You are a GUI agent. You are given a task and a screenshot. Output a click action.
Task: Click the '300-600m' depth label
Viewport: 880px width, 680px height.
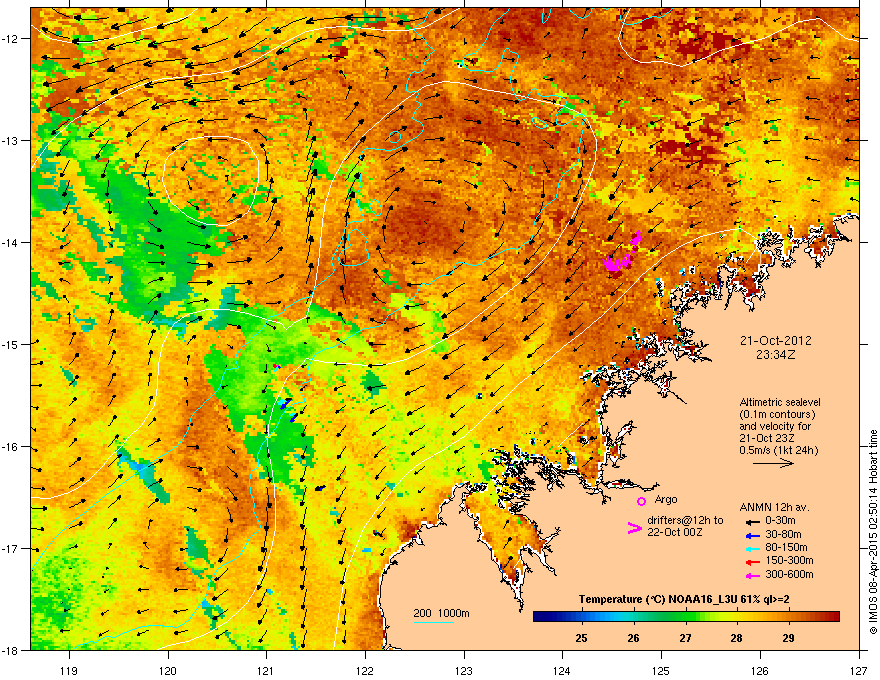coord(789,575)
